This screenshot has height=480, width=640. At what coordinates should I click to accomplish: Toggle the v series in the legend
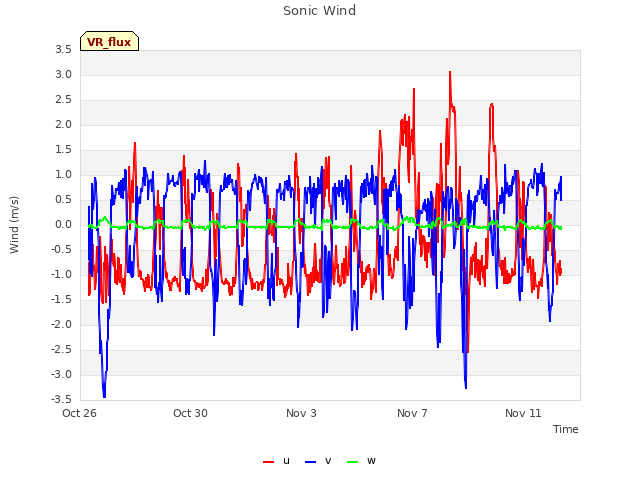pos(318,461)
